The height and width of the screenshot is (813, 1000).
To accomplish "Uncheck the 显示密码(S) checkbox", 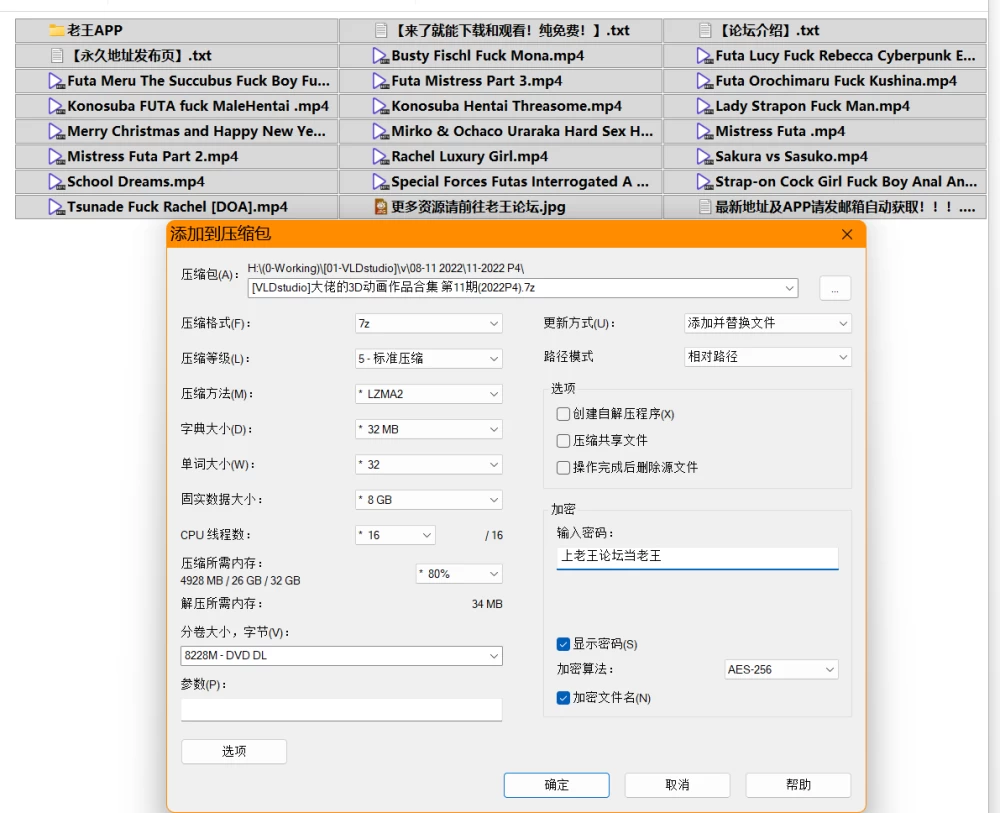I will [x=563, y=644].
